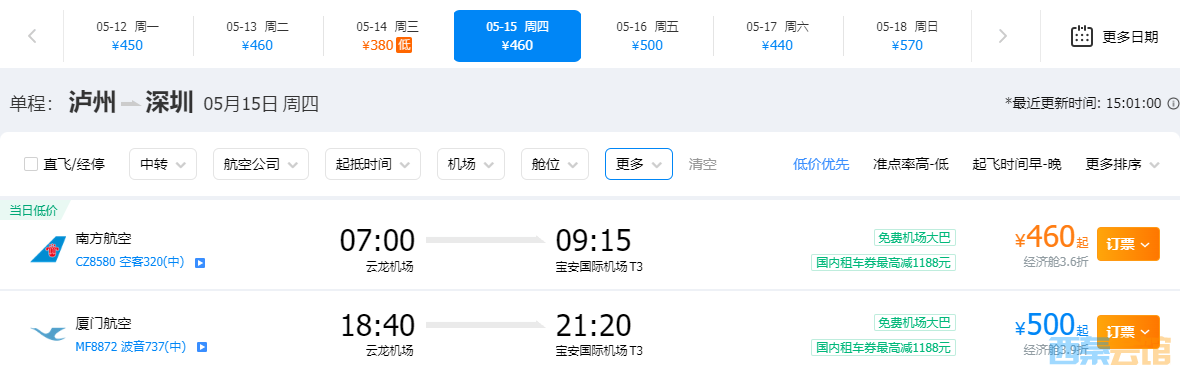Click the Xiamen Airlines logo
Viewport: 1180px width, 373px height.
coord(49,333)
